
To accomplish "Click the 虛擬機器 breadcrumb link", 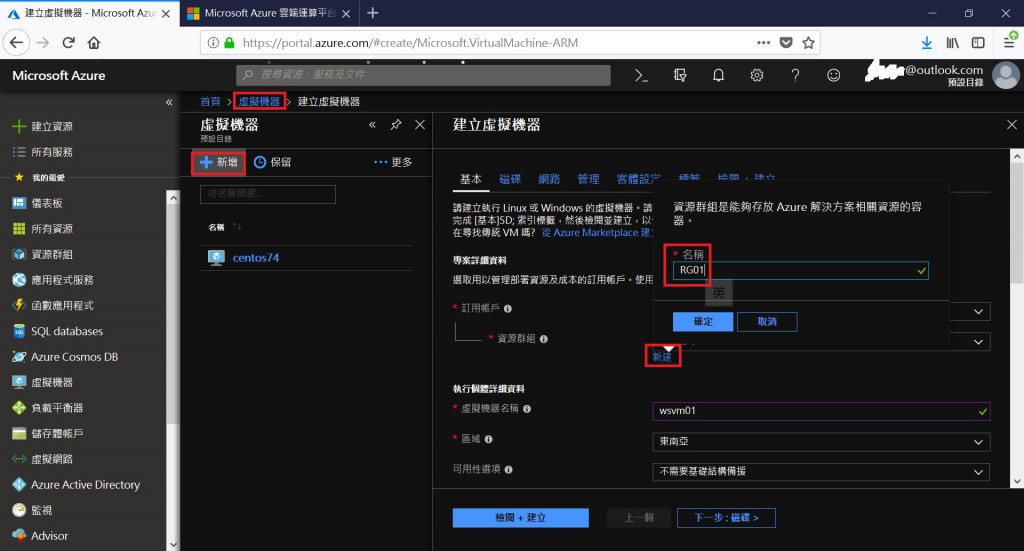I will tap(259, 101).
